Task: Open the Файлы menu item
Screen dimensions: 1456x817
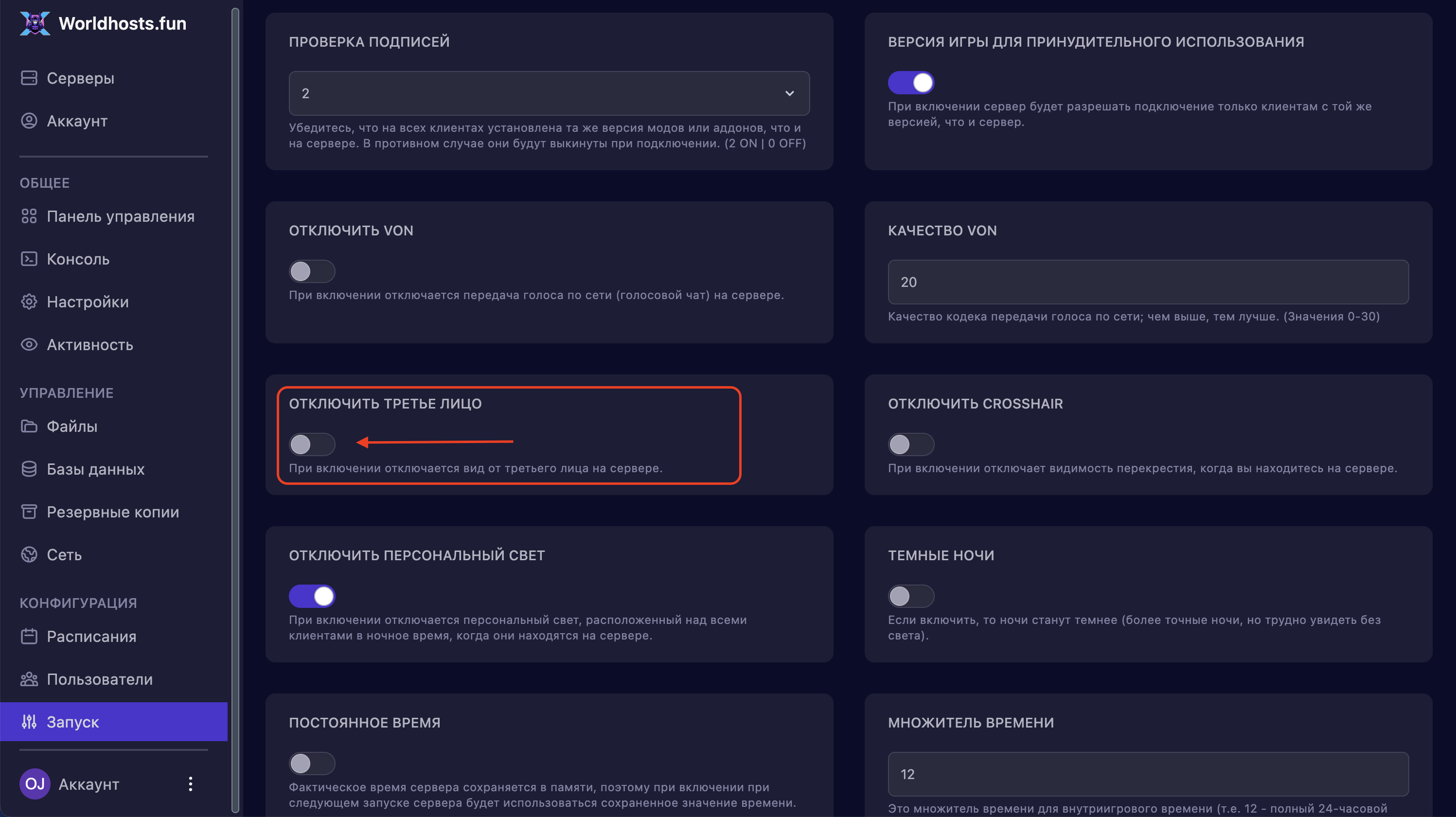Action: click(x=72, y=426)
